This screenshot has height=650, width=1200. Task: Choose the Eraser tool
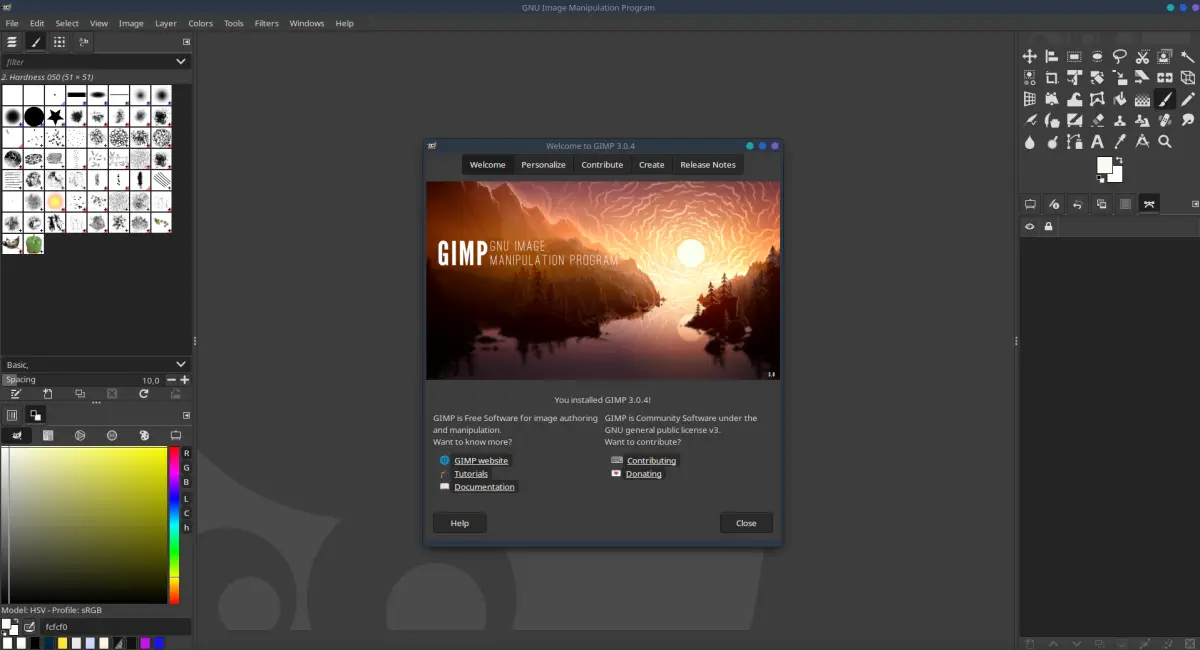coord(1097,120)
